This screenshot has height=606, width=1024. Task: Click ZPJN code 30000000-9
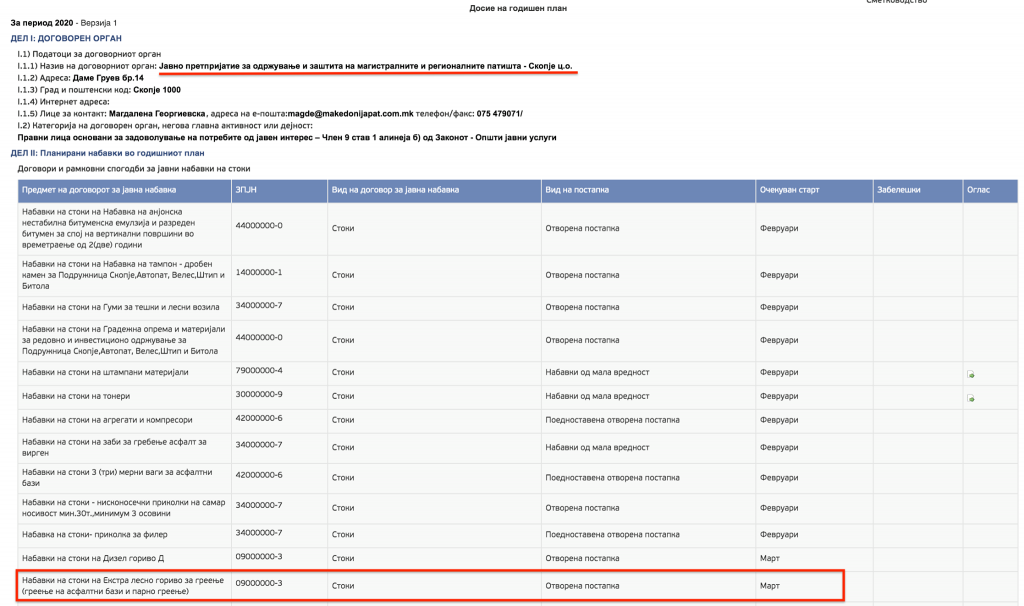pos(259,394)
